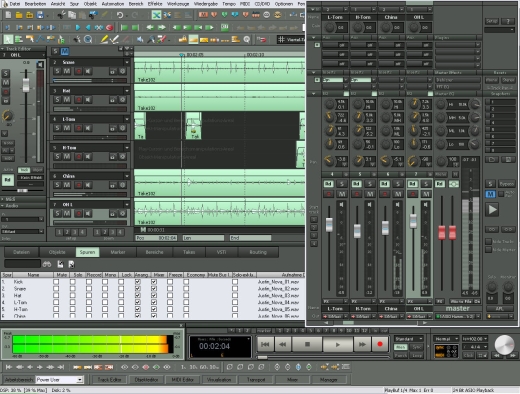The height and width of the screenshot is (394, 520).
Task: Click the transport stop button
Action: (x=307, y=344)
